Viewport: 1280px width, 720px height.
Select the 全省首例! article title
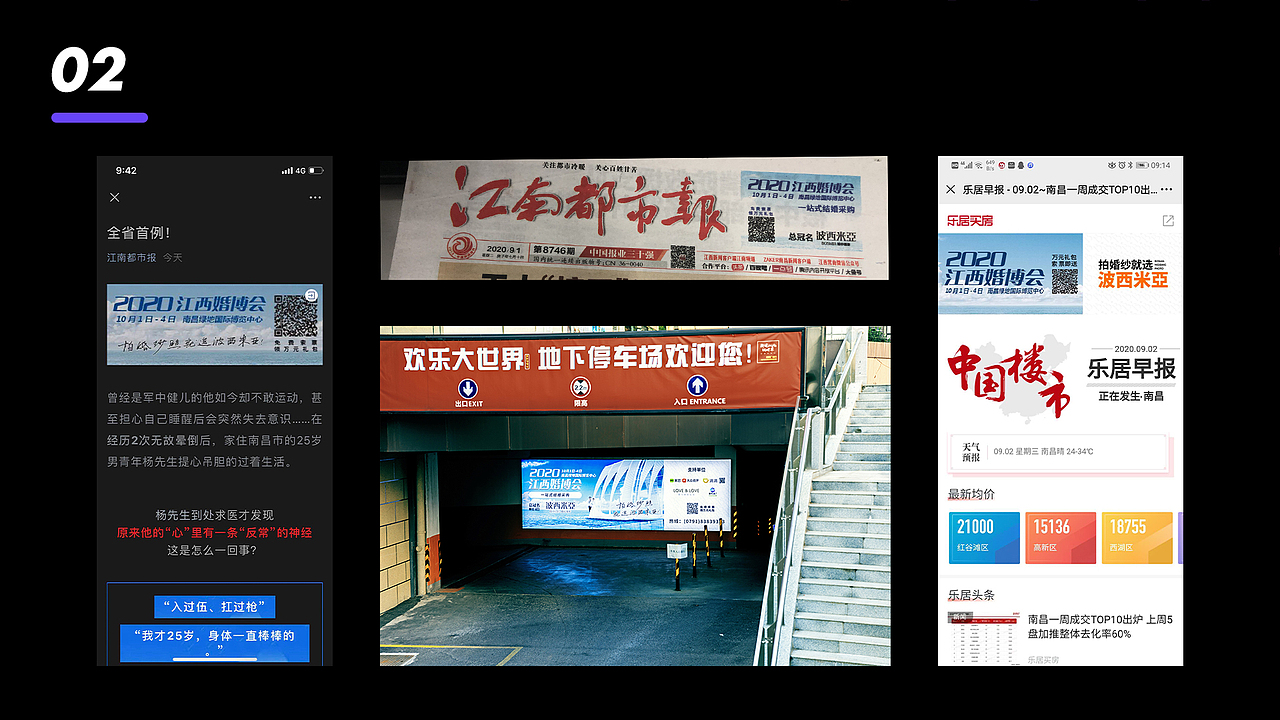point(138,232)
